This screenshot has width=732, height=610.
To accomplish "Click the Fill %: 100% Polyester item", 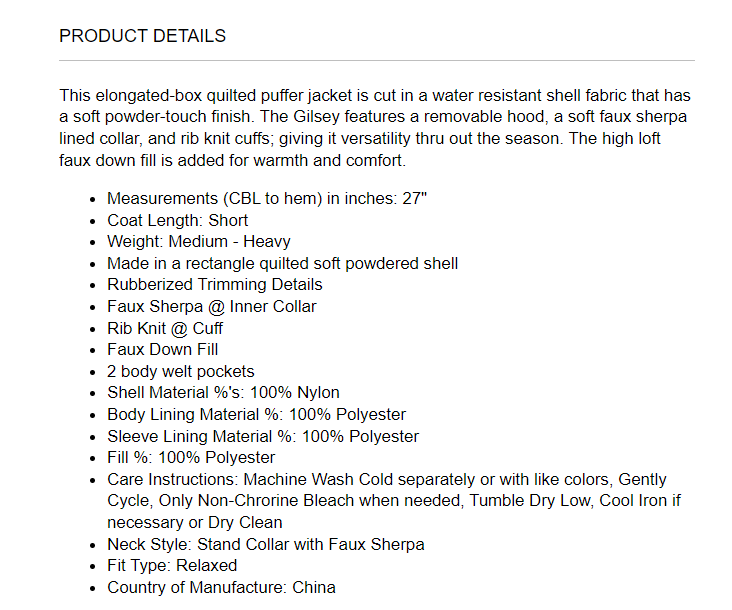I will tap(191, 457).
